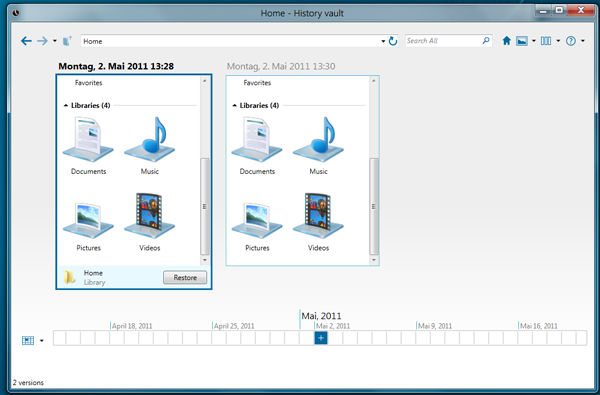Click the Search All input field
The image size is (600, 395).
coord(443,41)
